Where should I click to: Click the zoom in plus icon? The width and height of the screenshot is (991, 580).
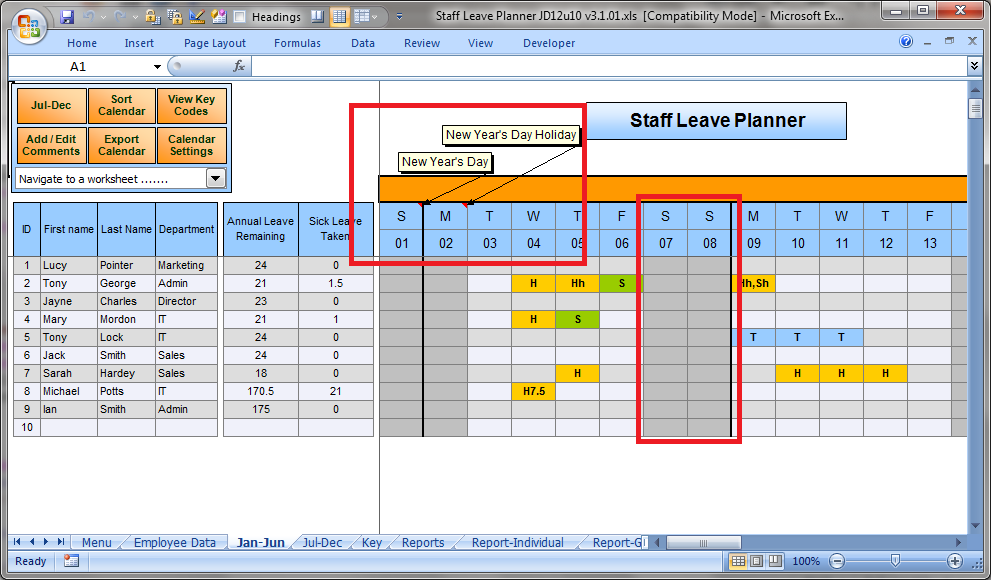pos(955,561)
